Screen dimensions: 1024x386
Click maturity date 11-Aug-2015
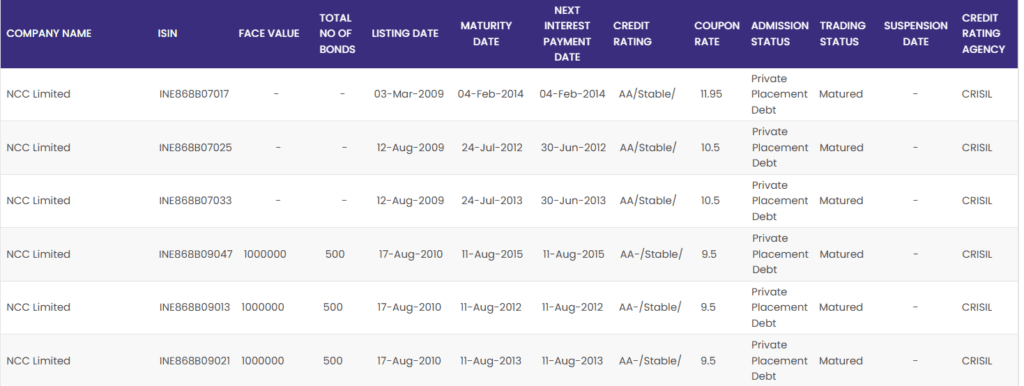(491, 254)
